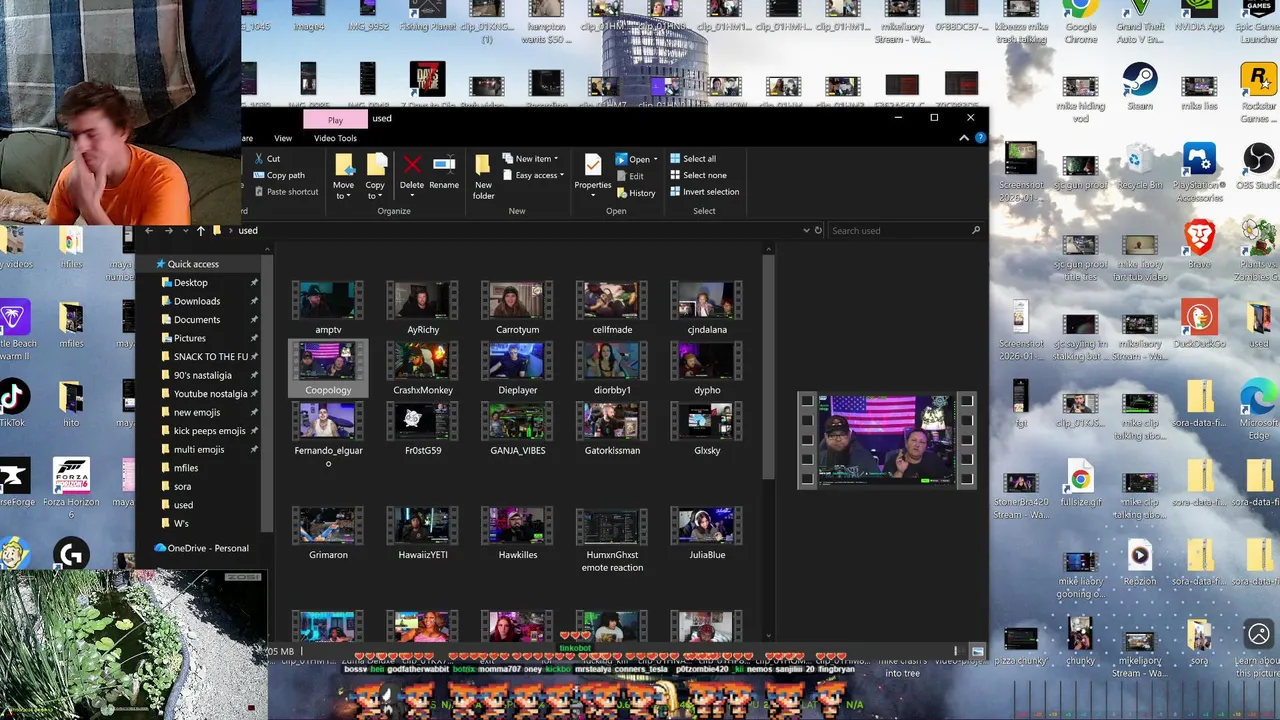Show previous locations in the address bar dropdown
This screenshot has width=1280, height=720.
tap(806, 231)
